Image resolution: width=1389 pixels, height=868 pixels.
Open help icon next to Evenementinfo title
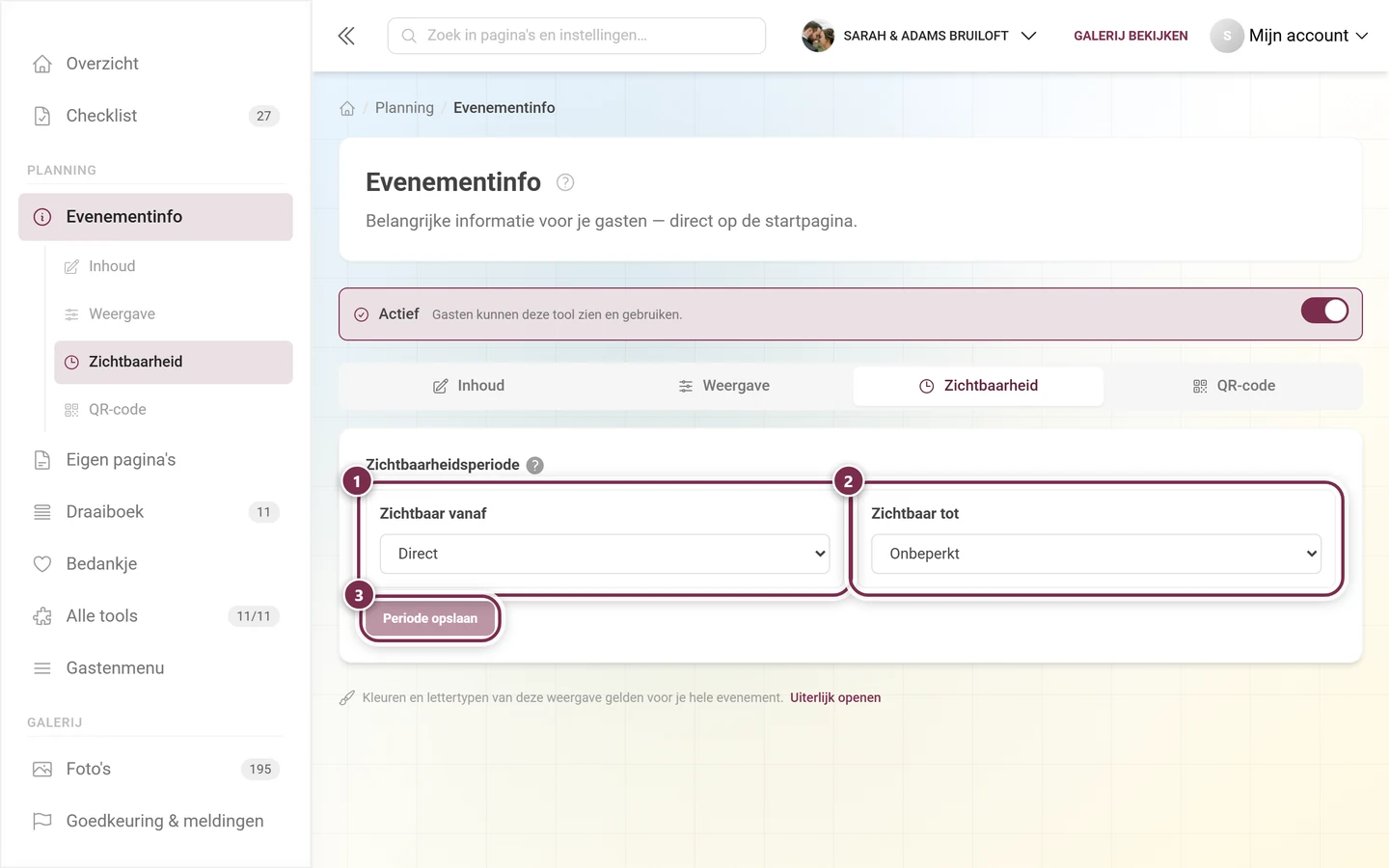565,182
